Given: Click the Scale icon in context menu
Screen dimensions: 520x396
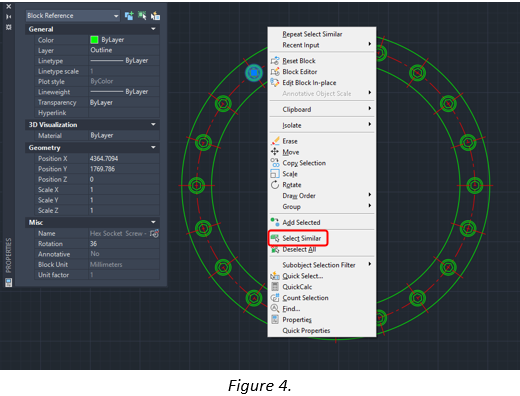Looking at the screenshot, I should pos(275,174).
